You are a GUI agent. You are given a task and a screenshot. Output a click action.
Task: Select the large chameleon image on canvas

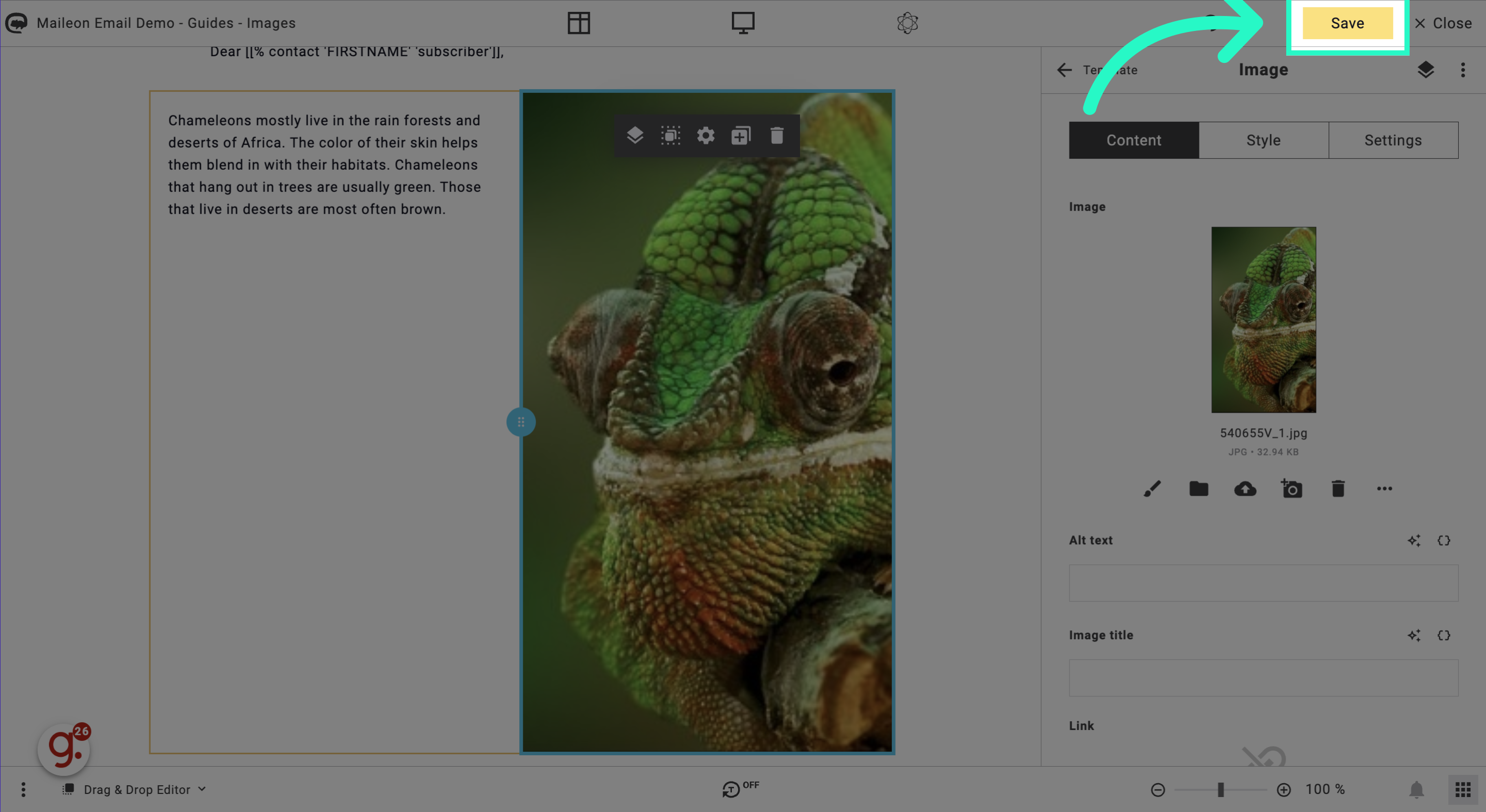click(x=707, y=422)
